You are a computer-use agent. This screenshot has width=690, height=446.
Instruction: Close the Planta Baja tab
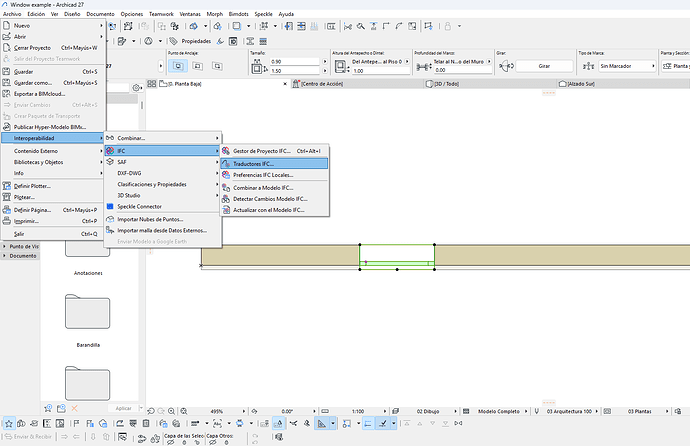click(x=285, y=84)
